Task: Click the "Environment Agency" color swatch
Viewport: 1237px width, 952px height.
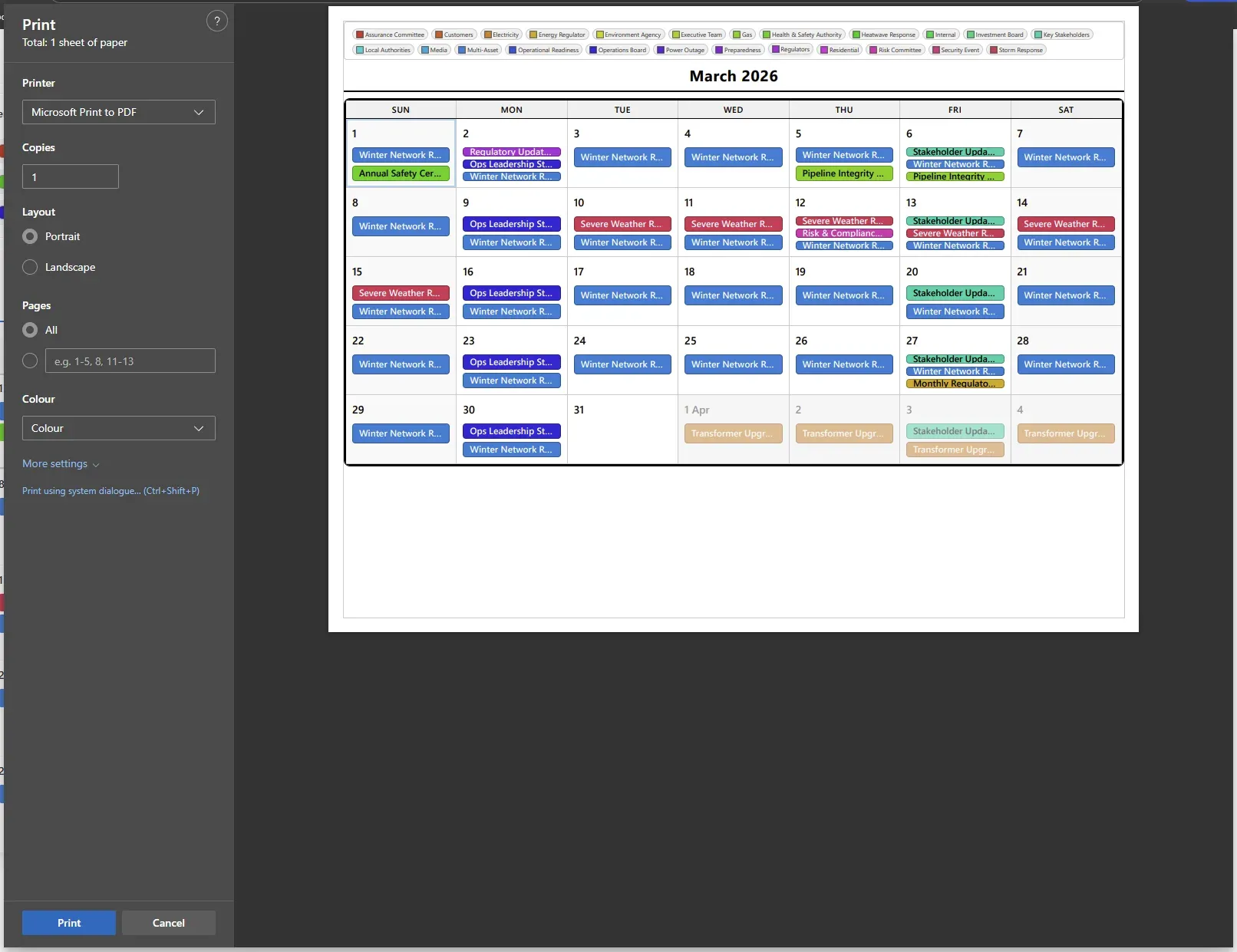Action: click(x=599, y=35)
